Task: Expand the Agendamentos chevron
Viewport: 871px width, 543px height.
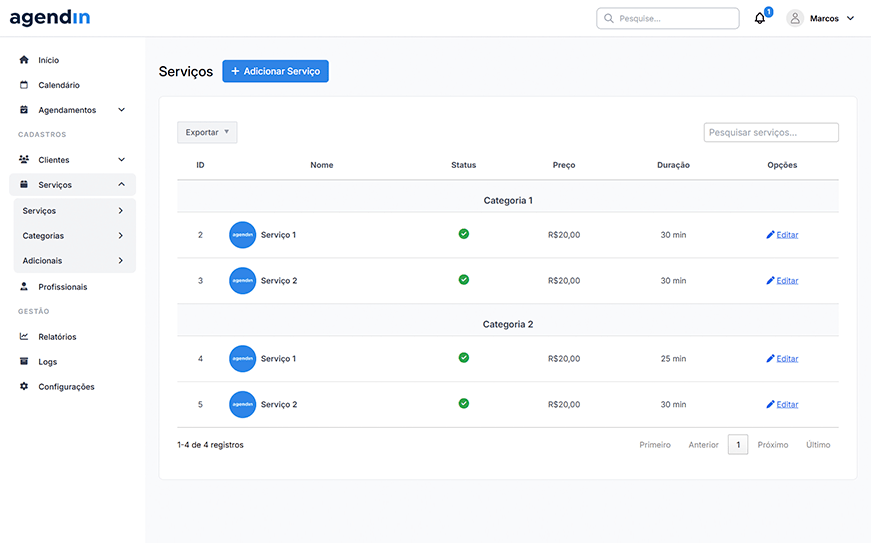Action: pos(122,110)
